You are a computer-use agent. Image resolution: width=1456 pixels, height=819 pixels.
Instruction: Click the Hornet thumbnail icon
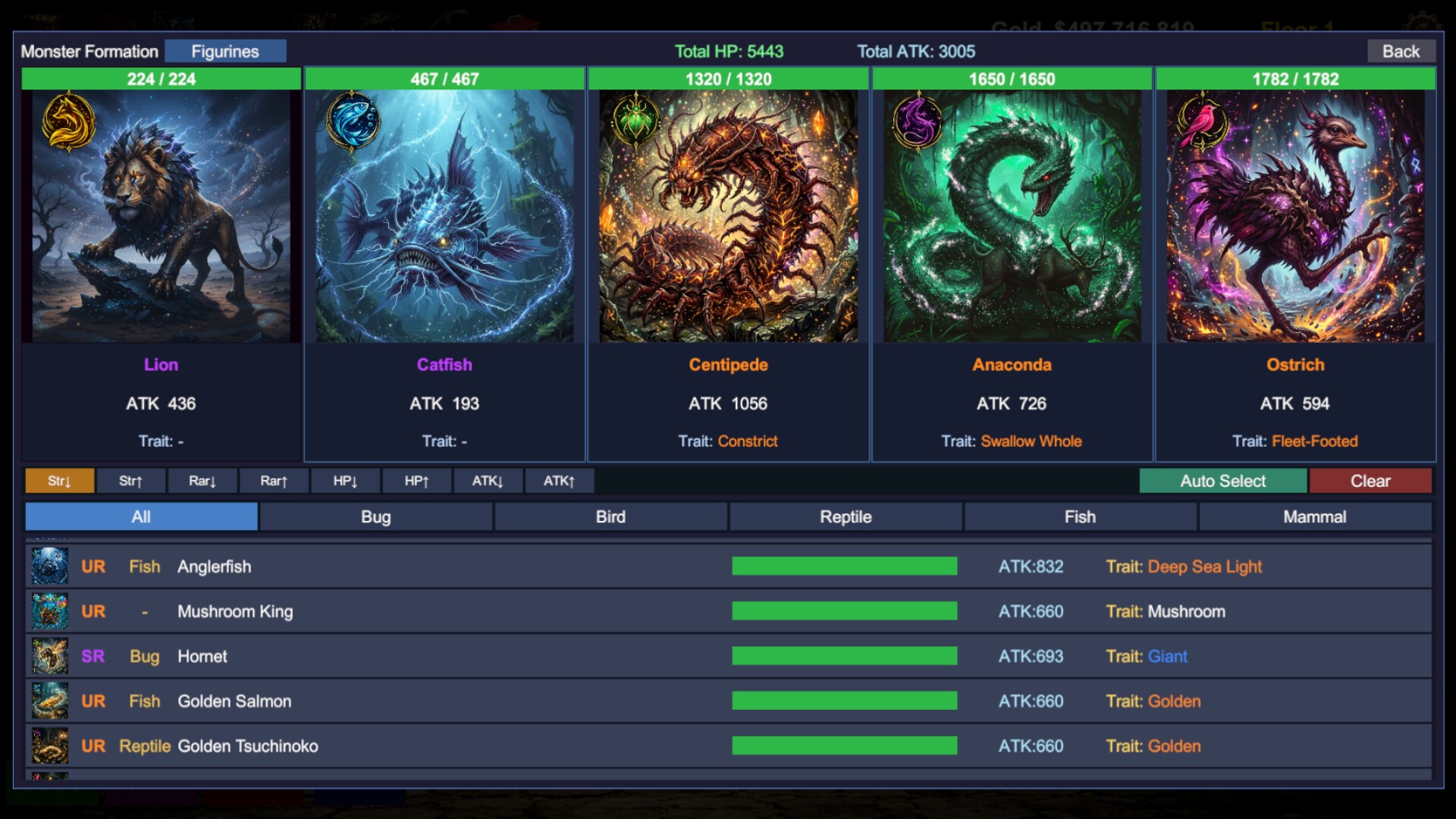pyautogui.click(x=50, y=656)
